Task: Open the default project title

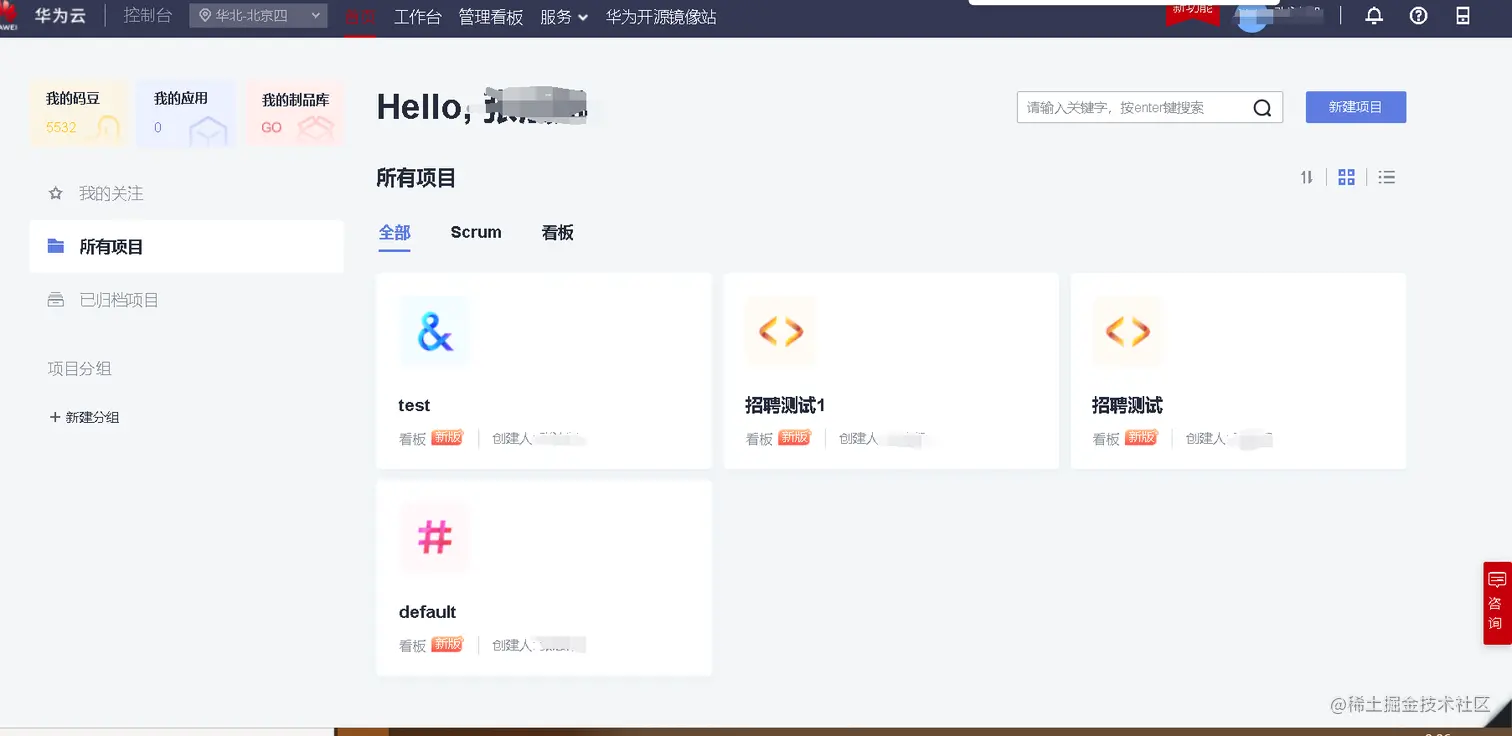Action: [427, 612]
